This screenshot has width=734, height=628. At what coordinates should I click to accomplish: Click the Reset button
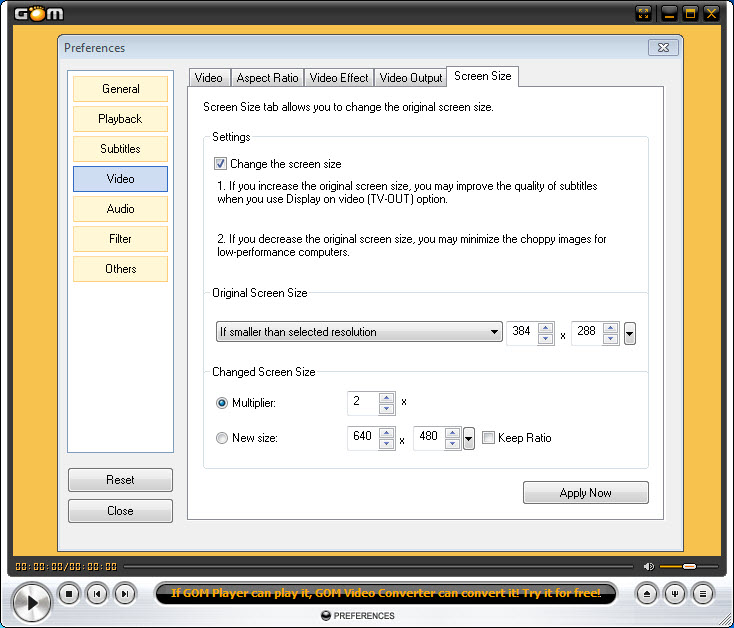point(120,480)
